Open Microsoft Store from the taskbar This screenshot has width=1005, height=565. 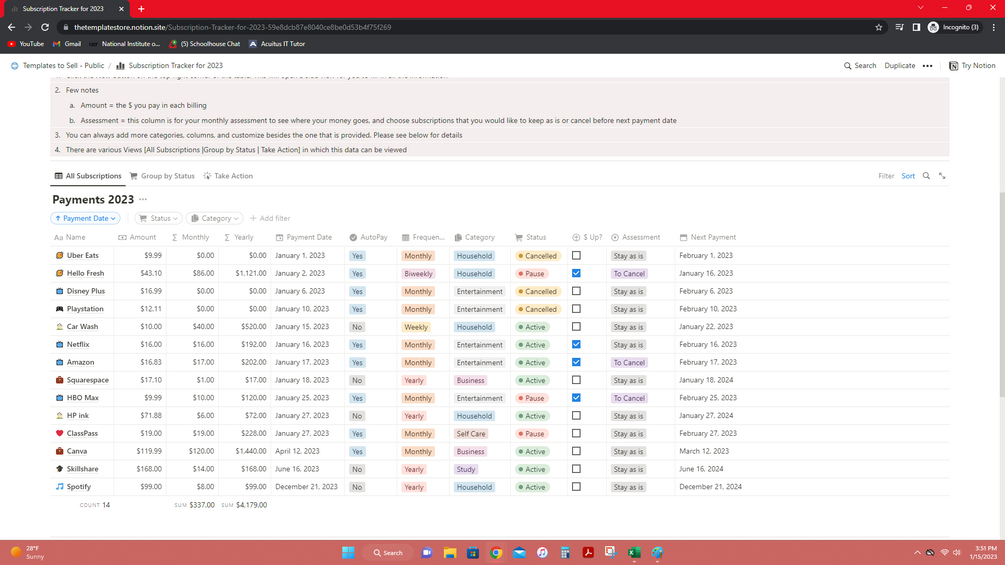[x=473, y=552]
